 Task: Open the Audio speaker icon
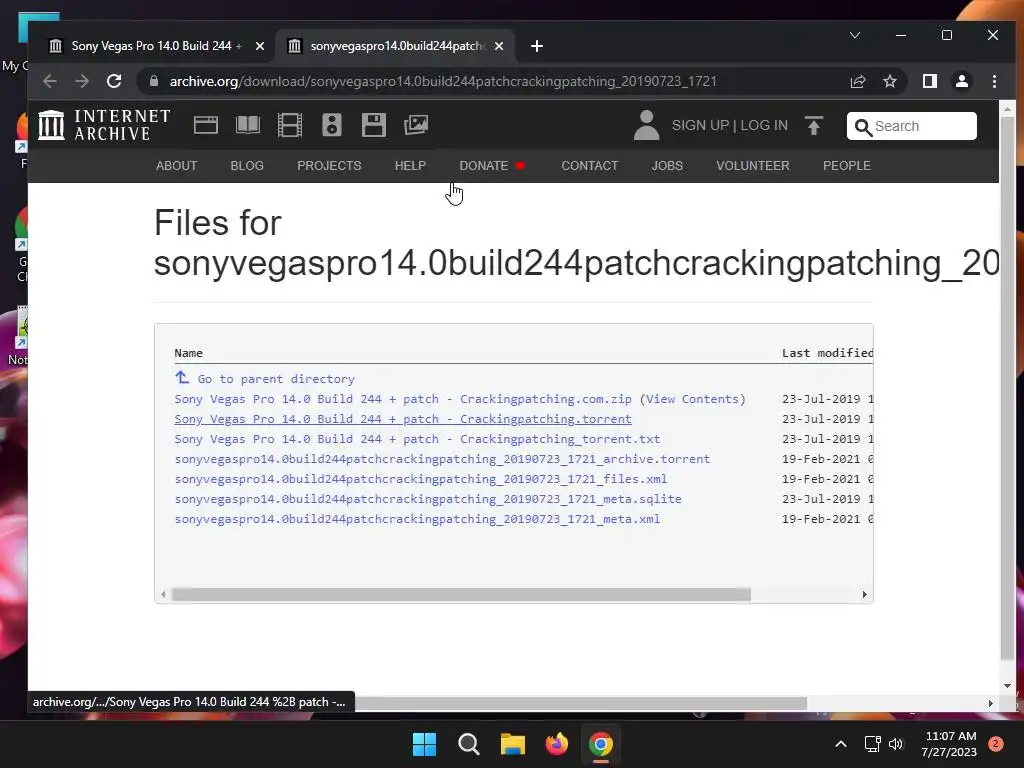(332, 125)
